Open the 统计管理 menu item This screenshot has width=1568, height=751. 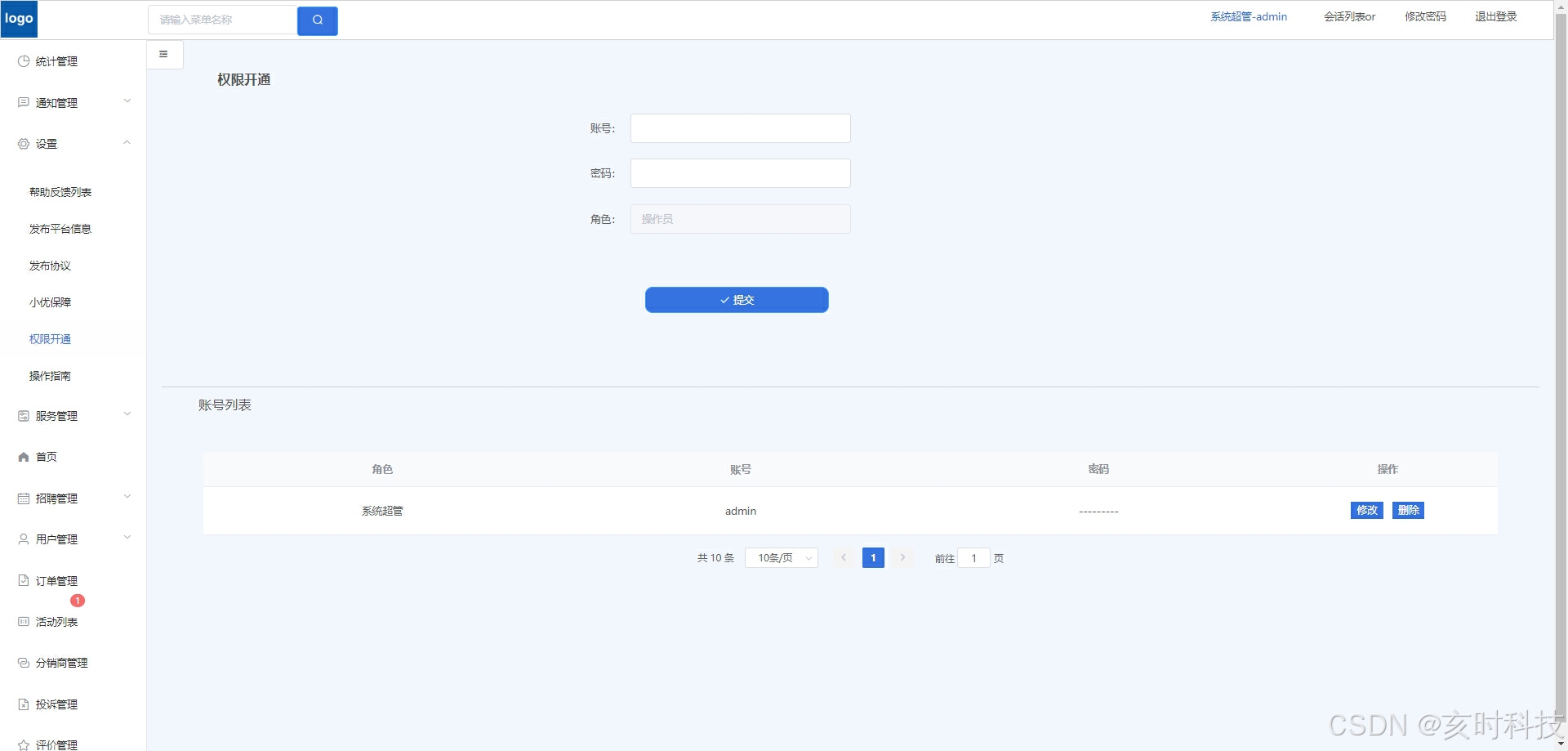coord(73,61)
